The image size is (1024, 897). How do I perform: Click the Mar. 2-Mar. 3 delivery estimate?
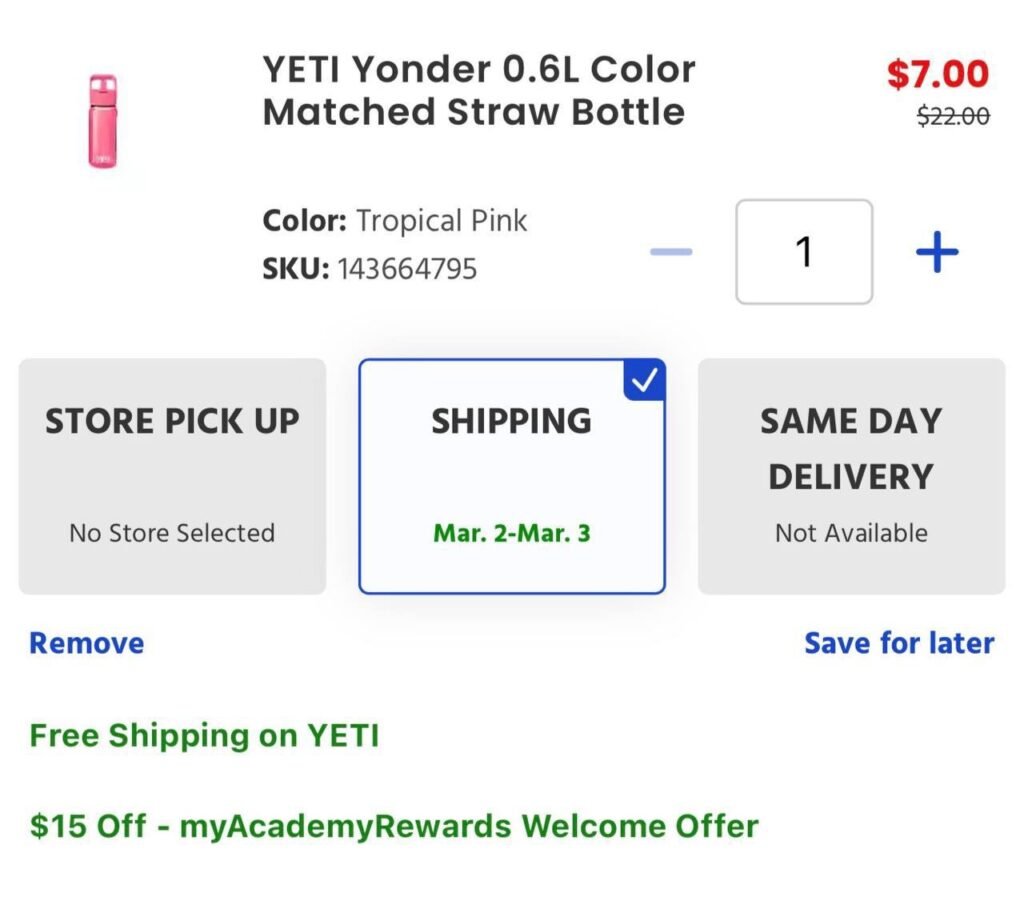512,533
